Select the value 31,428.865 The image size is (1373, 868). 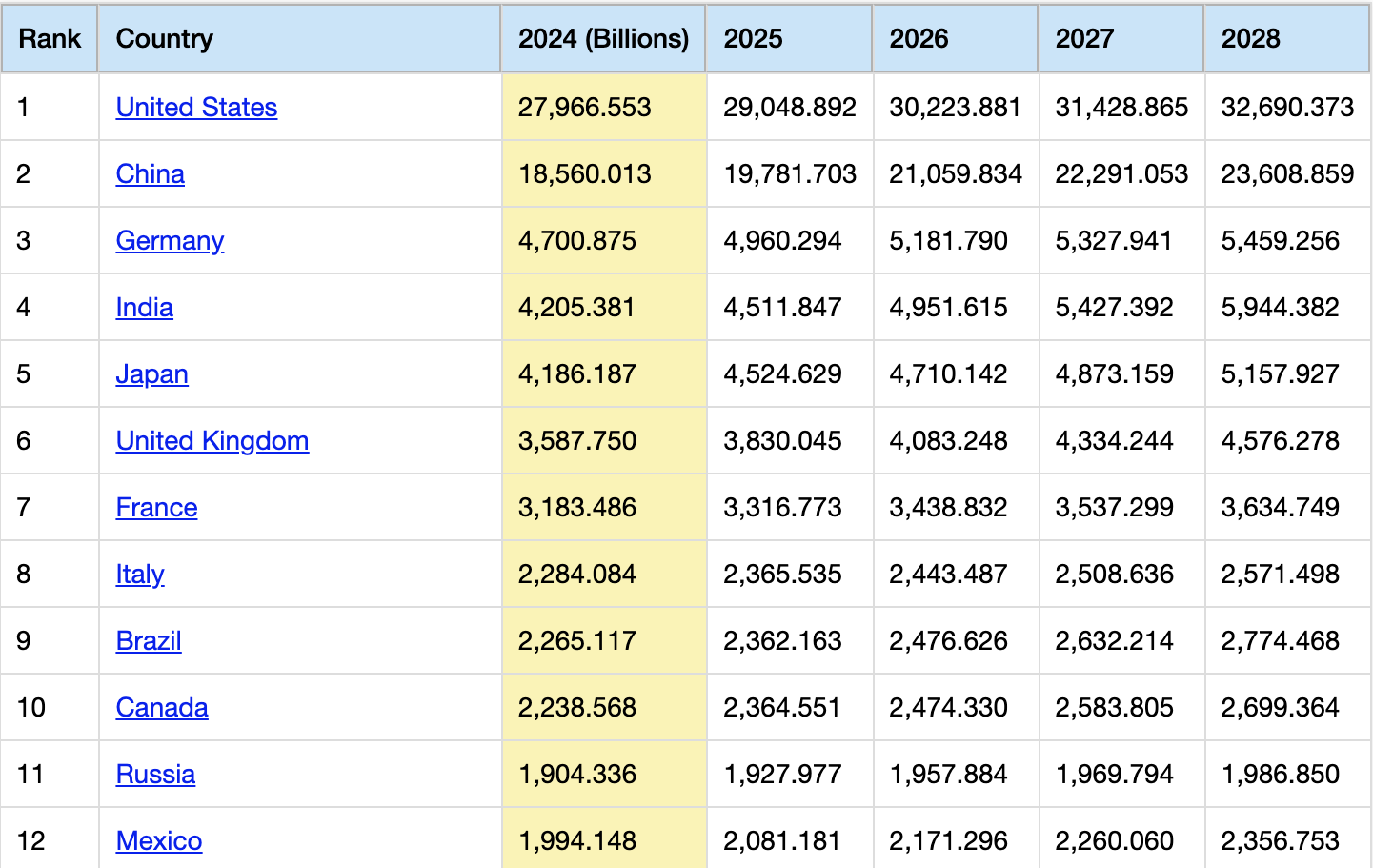(x=1121, y=108)
